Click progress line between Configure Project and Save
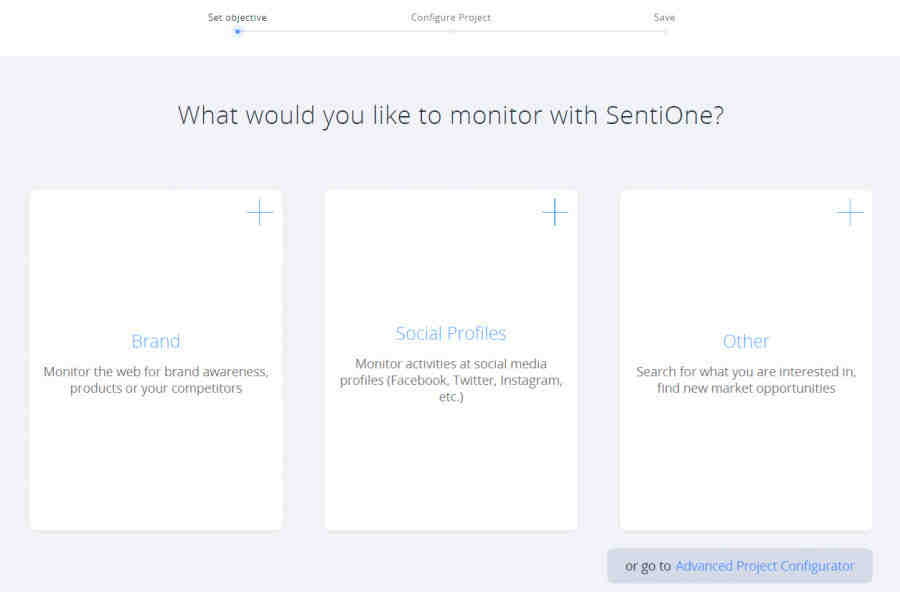This screenshot has width=900, height=592. (558, 31)
